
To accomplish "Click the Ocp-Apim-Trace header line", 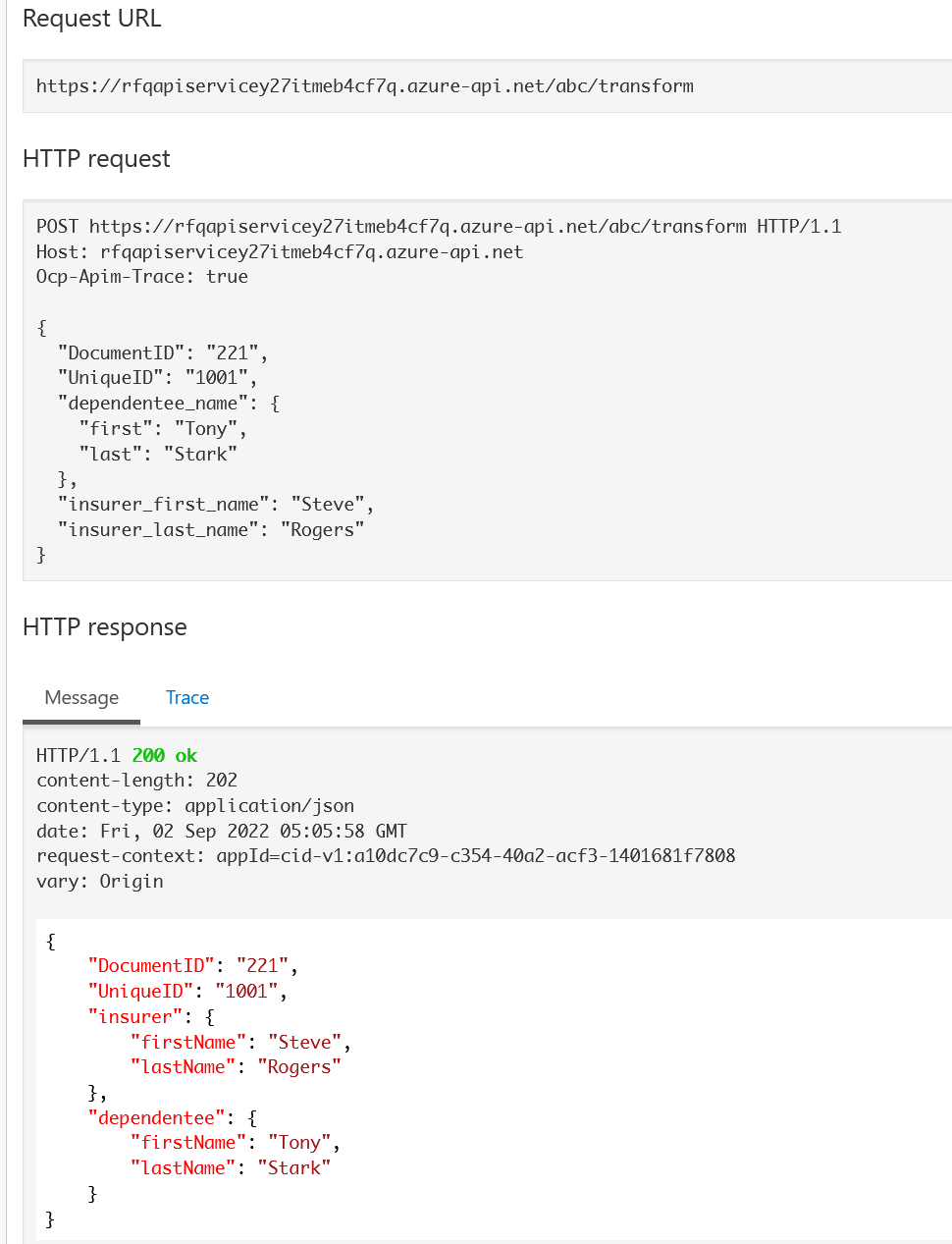I will (141, 277).
